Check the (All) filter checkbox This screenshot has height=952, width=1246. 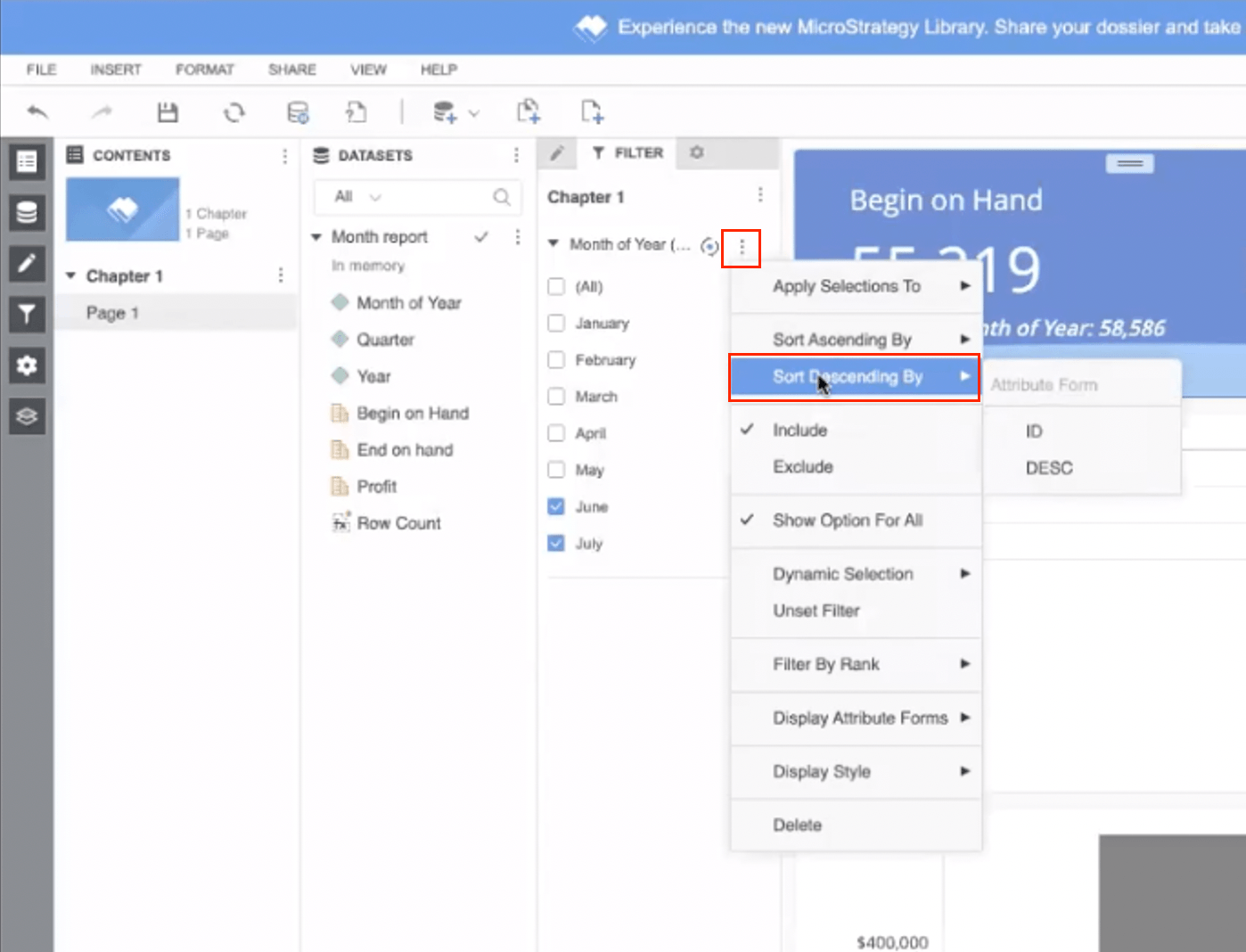(556, 286)
